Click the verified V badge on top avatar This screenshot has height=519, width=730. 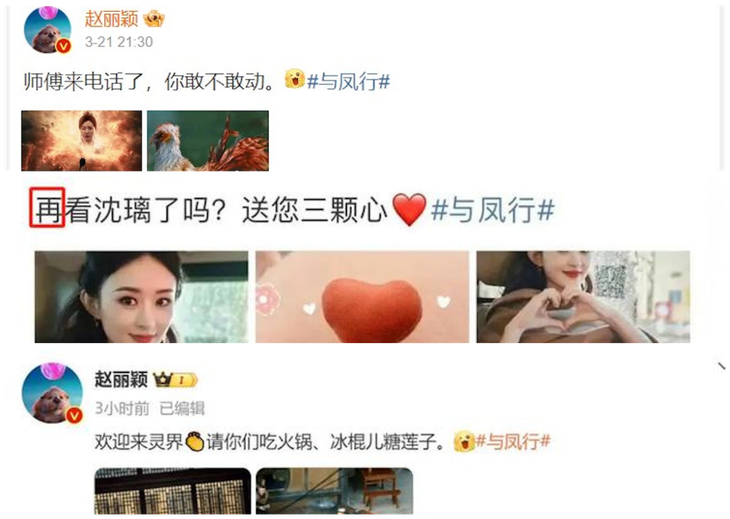(x=64, y=46)
